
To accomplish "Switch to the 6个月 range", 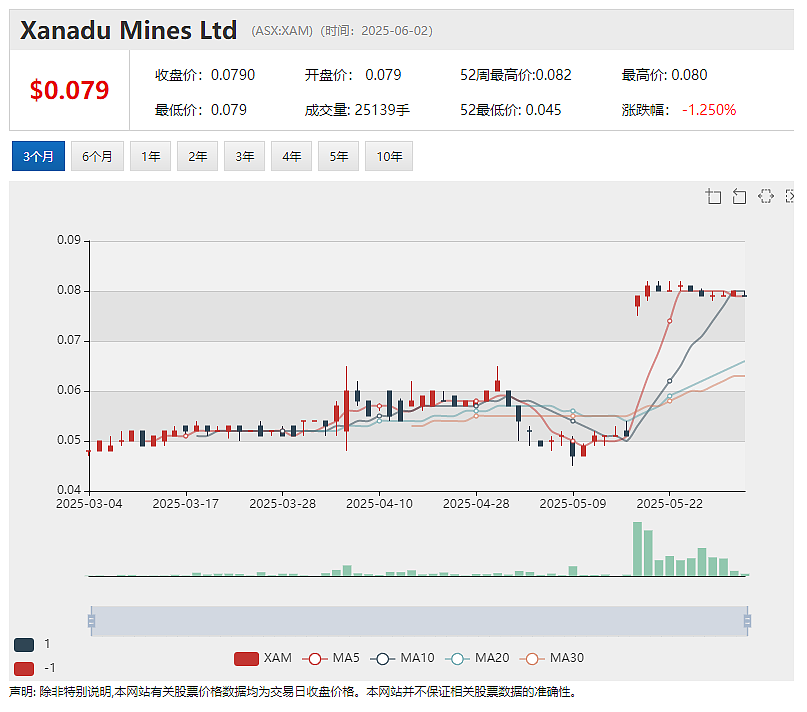I will (x=97, y=156).
